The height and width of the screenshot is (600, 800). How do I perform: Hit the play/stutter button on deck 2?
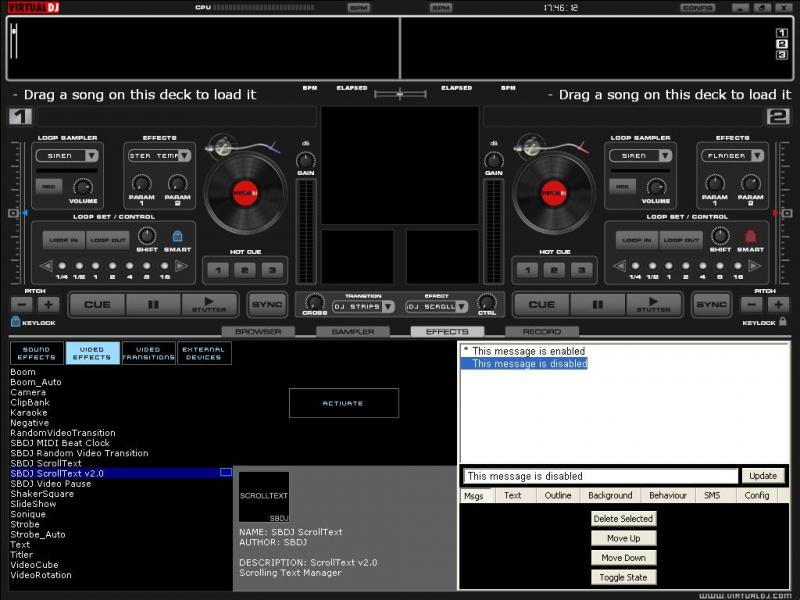click(x=654, y=305)
